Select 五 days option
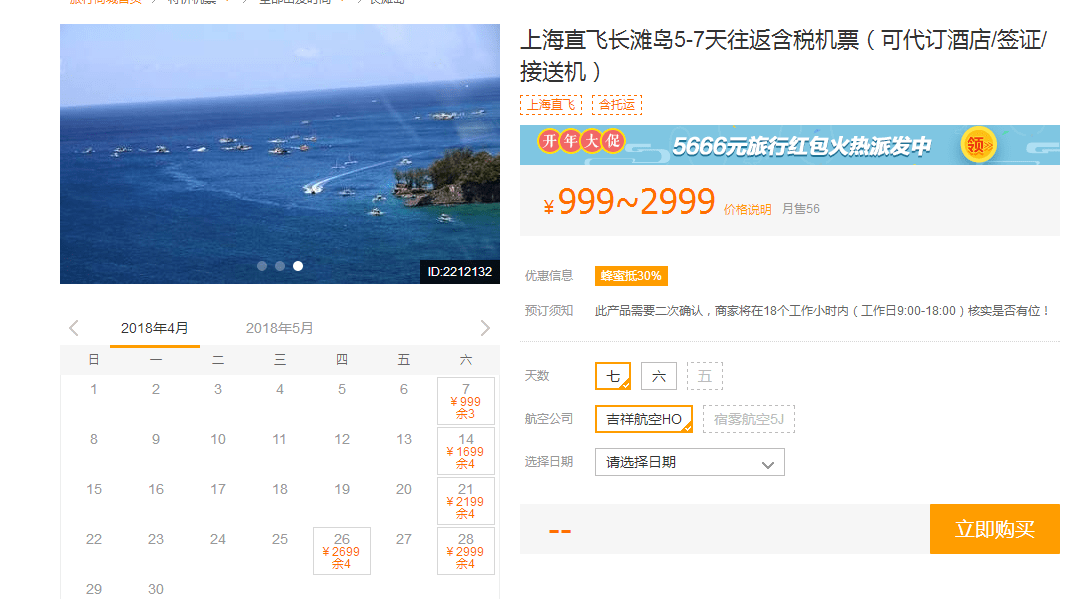This screenshot has width=1090, height=599. point(705,376)
